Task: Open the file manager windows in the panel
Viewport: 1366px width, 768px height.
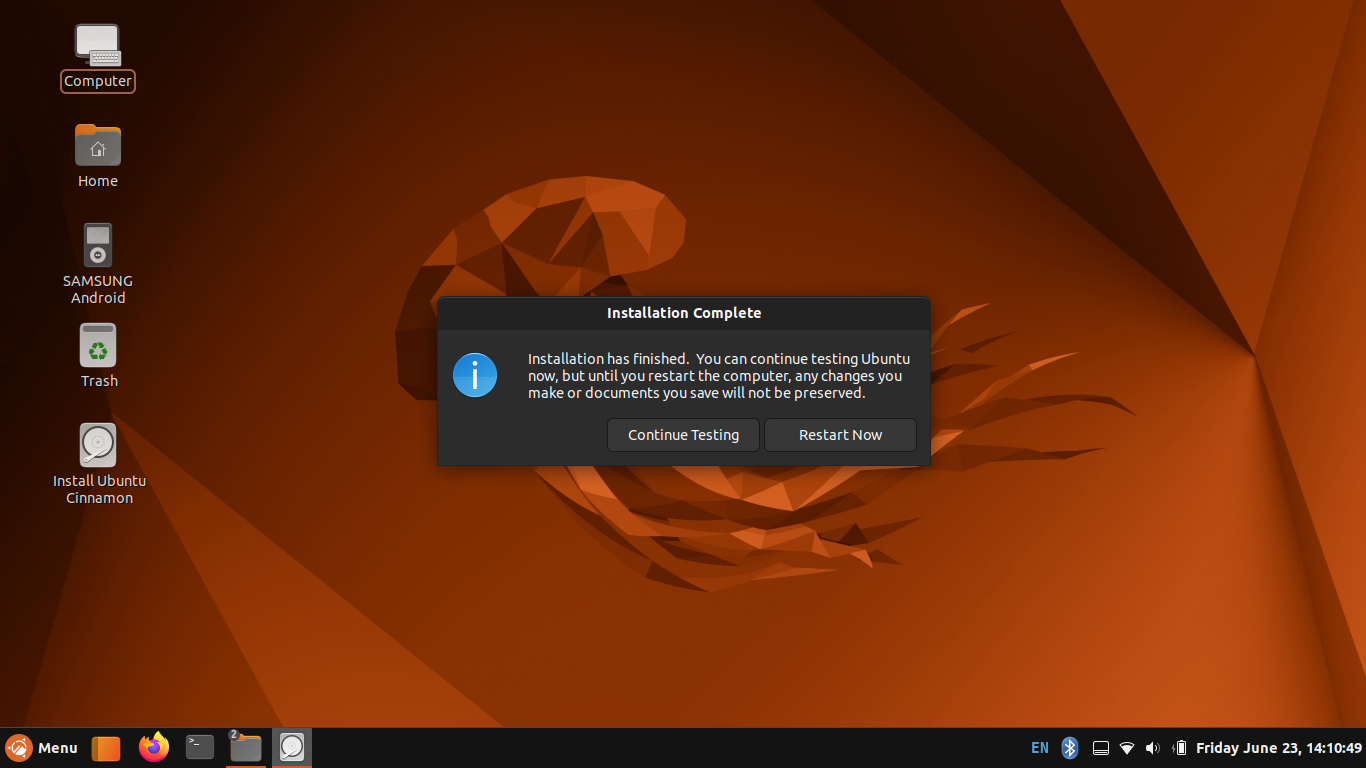Action: coord(246,748)
